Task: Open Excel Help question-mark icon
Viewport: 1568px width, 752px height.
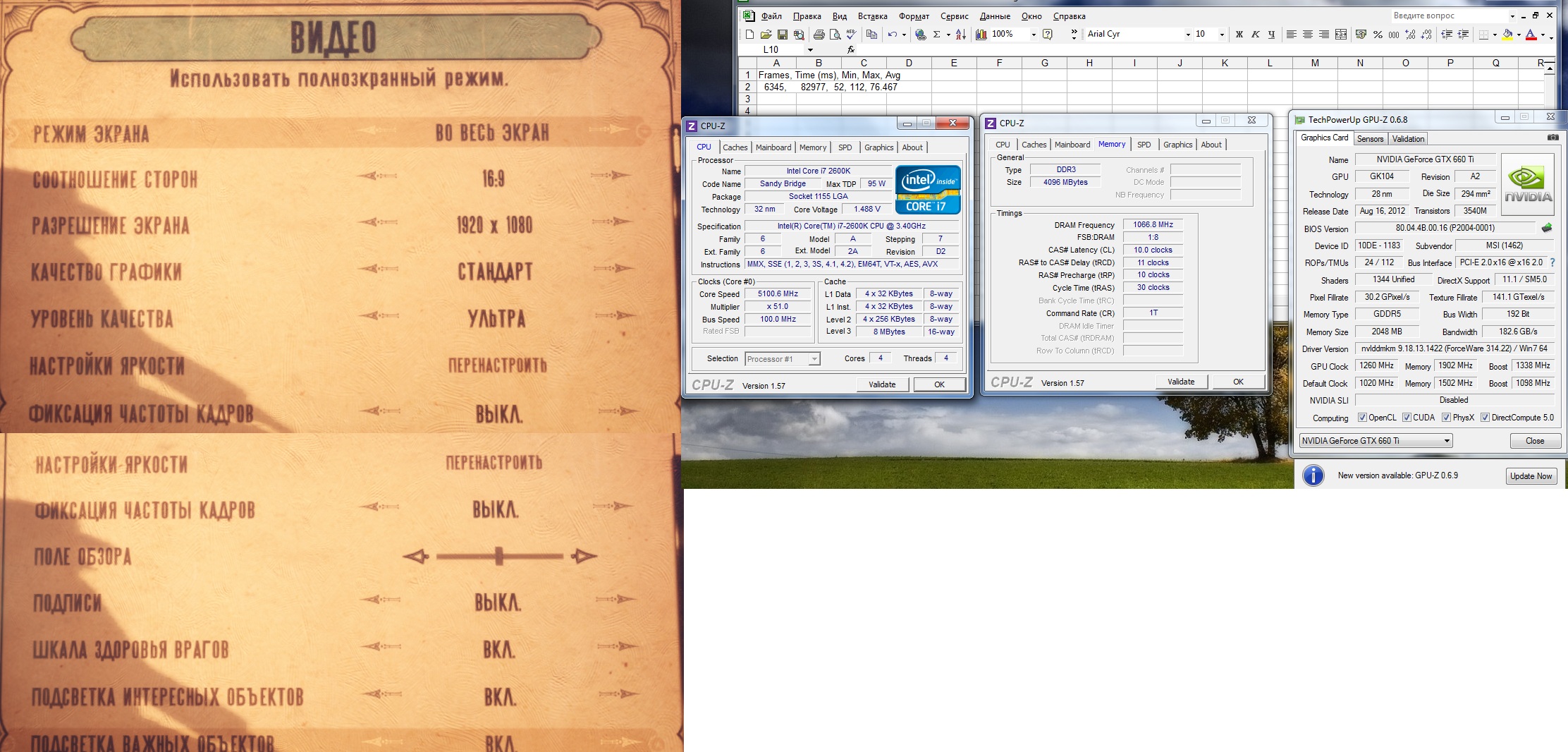Action: [1048, 34]
